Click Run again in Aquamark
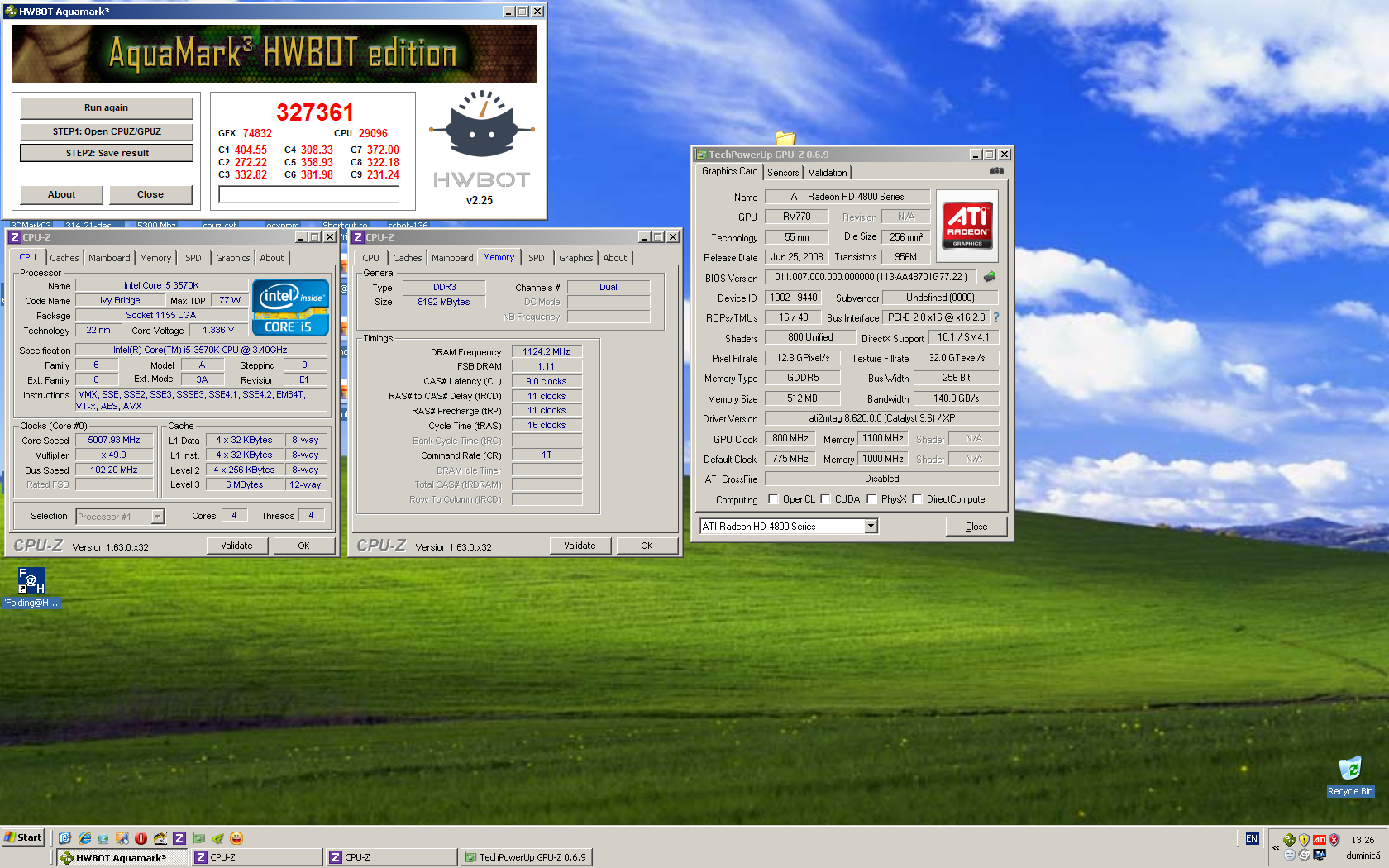 (107, 107)
